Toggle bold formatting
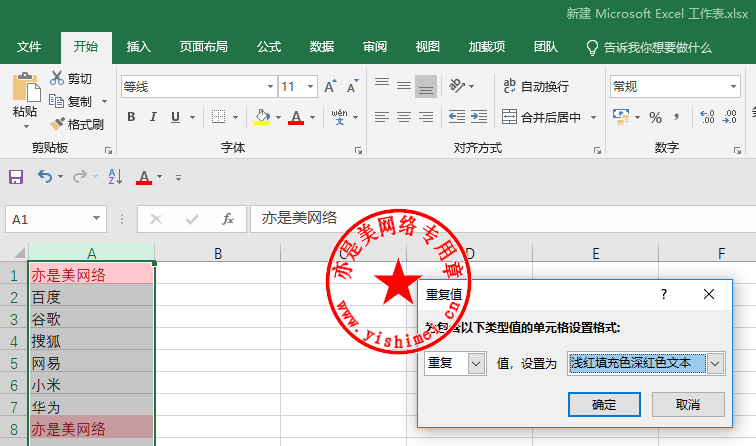 tap(131, 117)
